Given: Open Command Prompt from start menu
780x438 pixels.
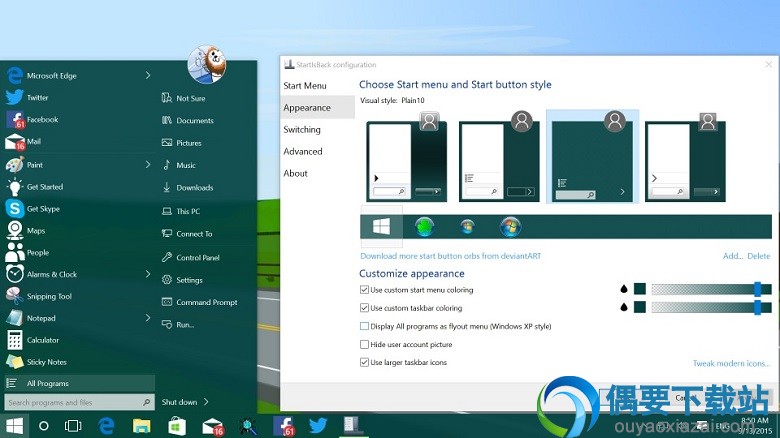Looking at the screenshot, I should (200, 302).
